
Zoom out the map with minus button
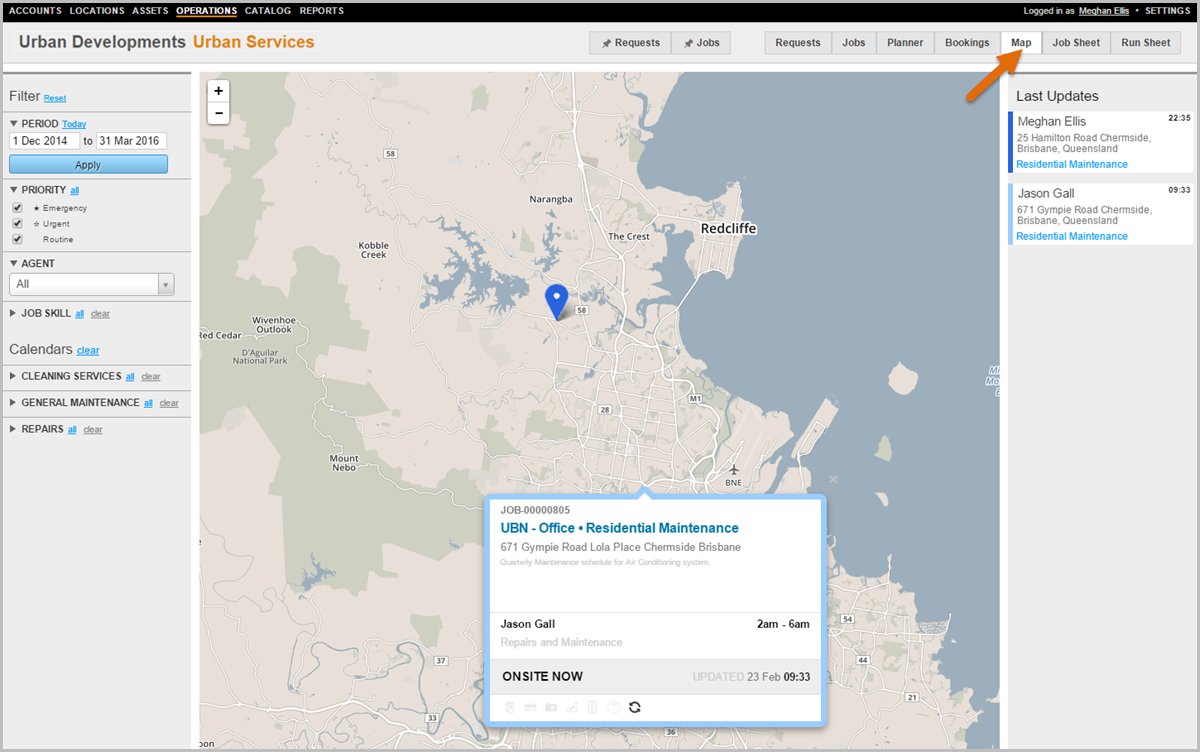click(x=219, y=114)
